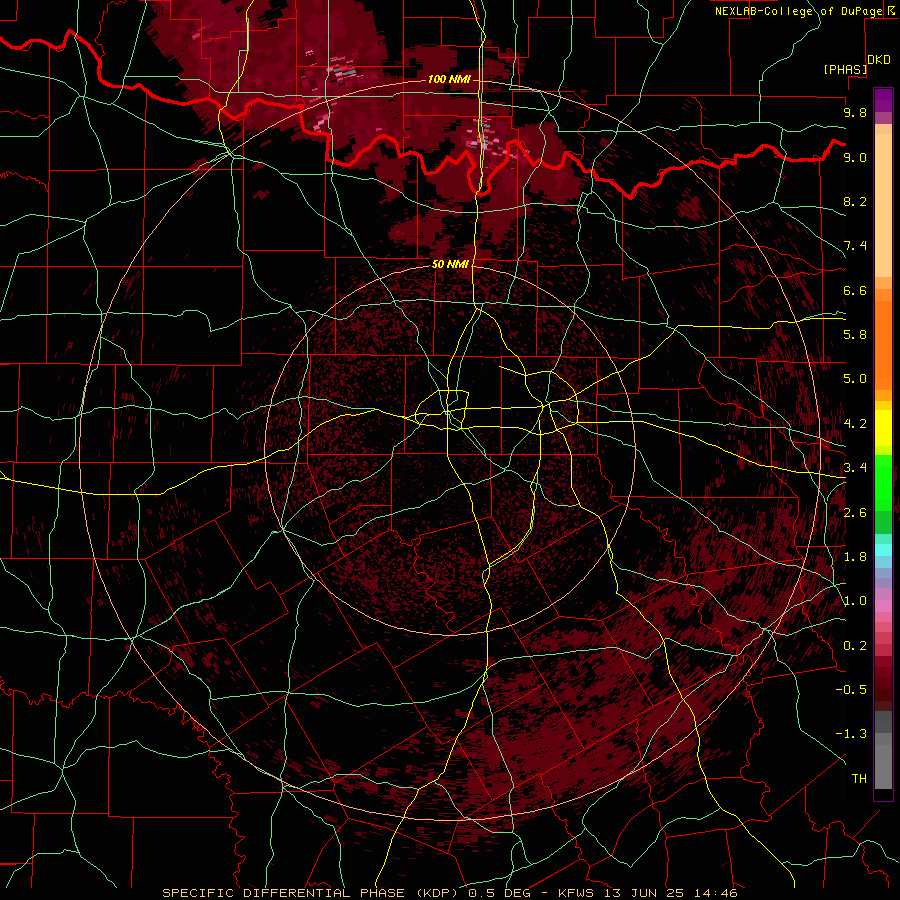
Task: Click the 5.8 scale value
Action: [x=855, y=335]
